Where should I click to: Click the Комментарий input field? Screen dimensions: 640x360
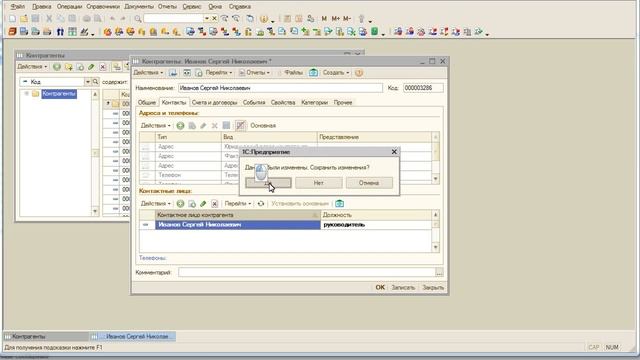(x=307, y=272)
